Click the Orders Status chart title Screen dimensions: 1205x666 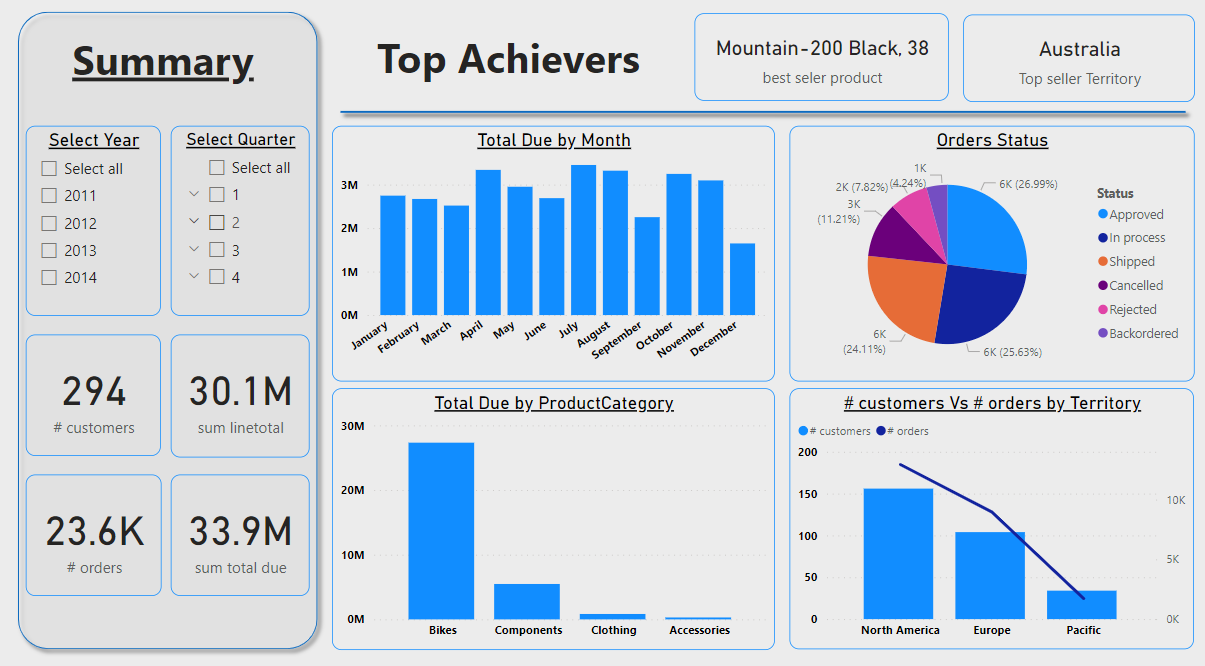(x=991, y=140)
